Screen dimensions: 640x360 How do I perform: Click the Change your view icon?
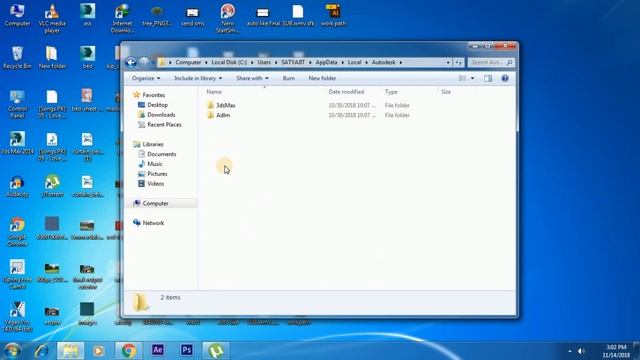[x=462, y=78]
